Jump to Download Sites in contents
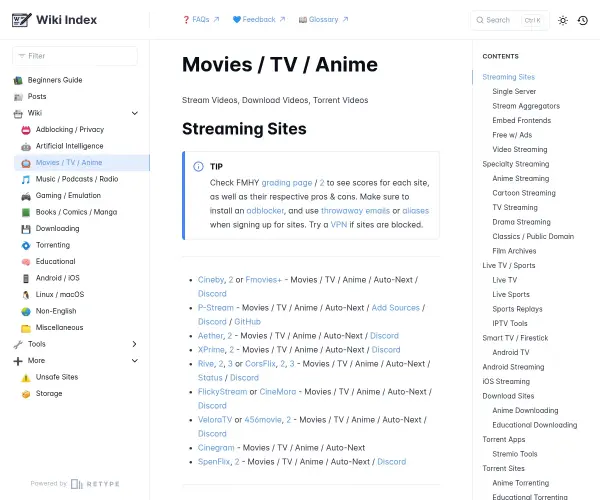600x500 pixels. [508, 396]
